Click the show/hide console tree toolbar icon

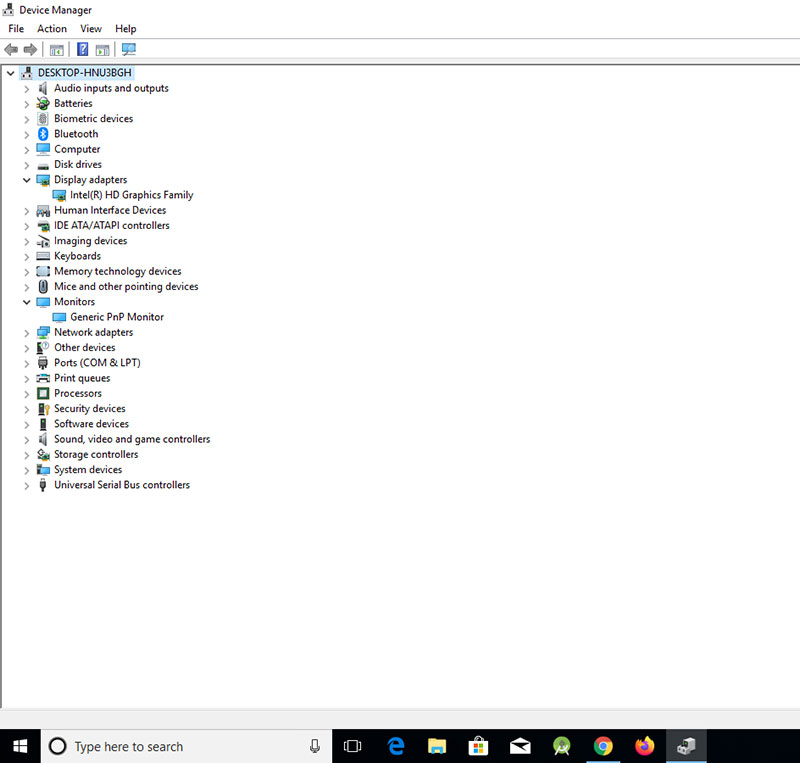[57, 50]
